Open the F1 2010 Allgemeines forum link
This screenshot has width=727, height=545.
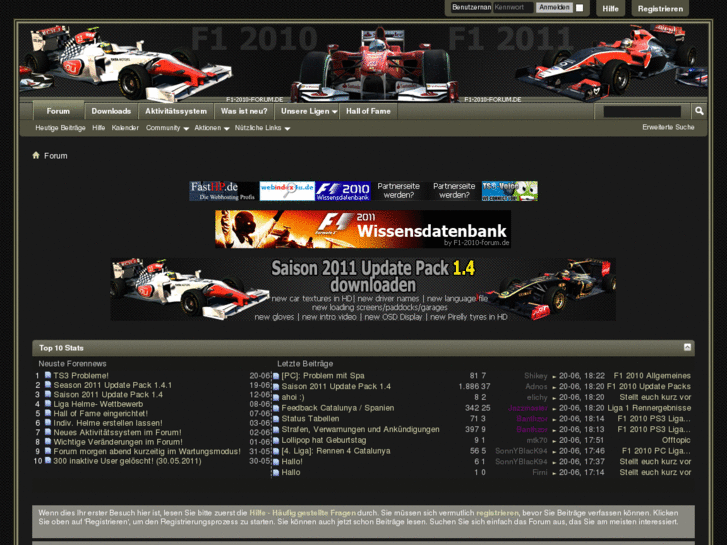[652, 376]
